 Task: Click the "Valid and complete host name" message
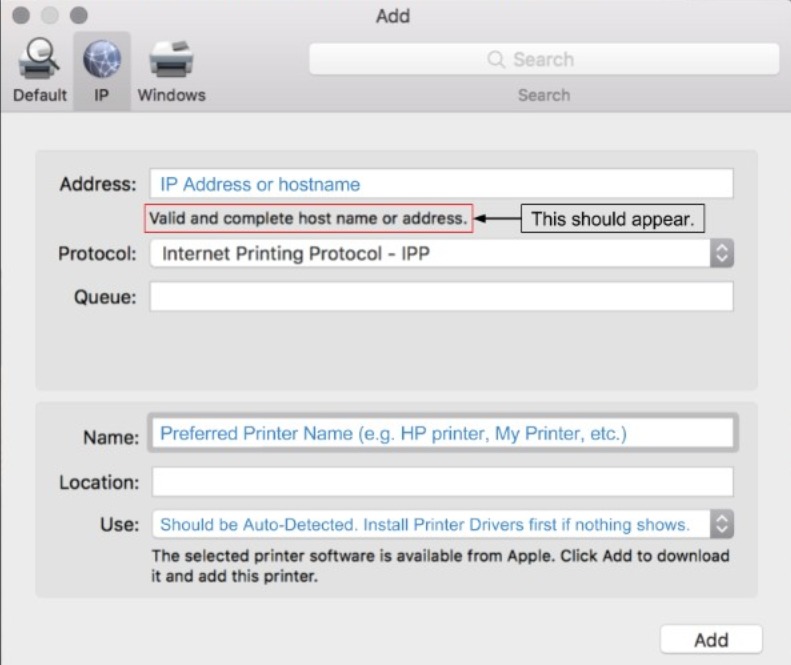pos(308,219)
